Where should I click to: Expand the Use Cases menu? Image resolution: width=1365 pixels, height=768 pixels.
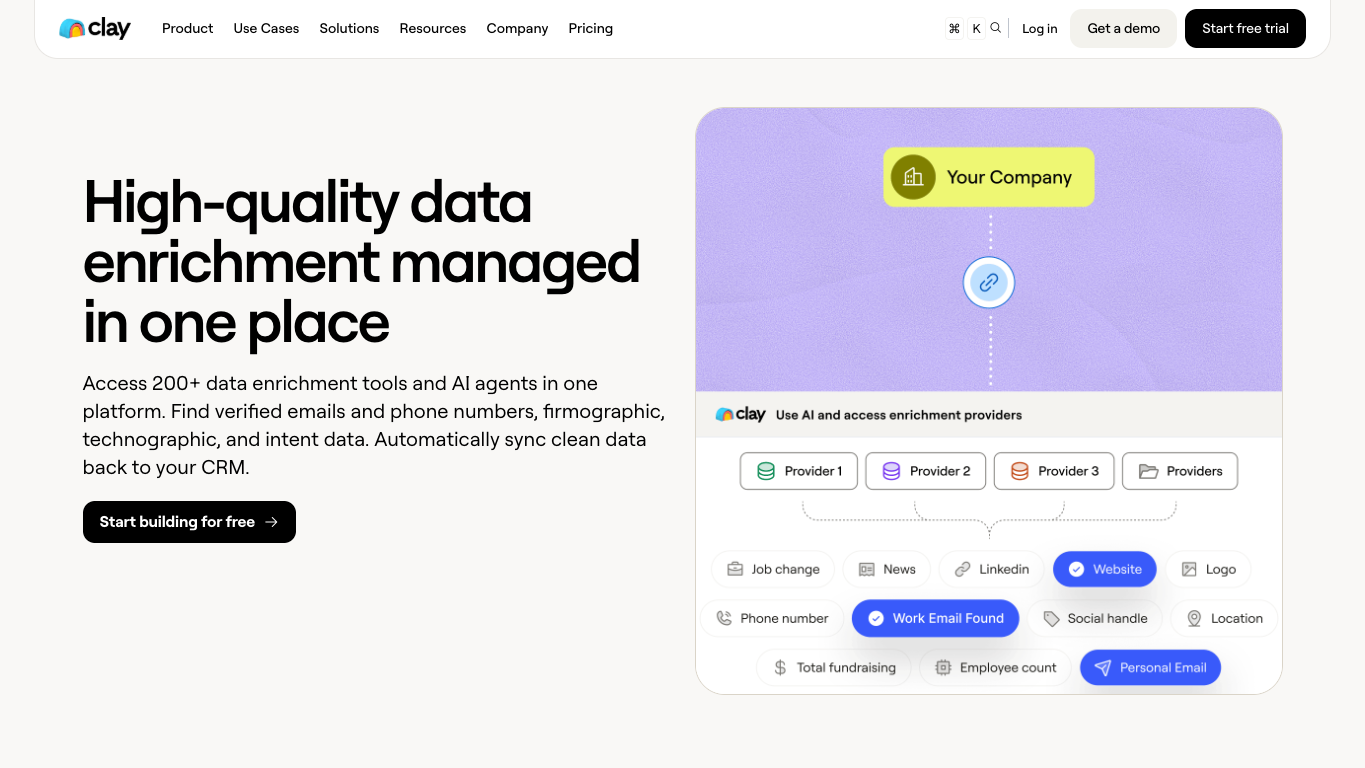(x=266, y=28)
